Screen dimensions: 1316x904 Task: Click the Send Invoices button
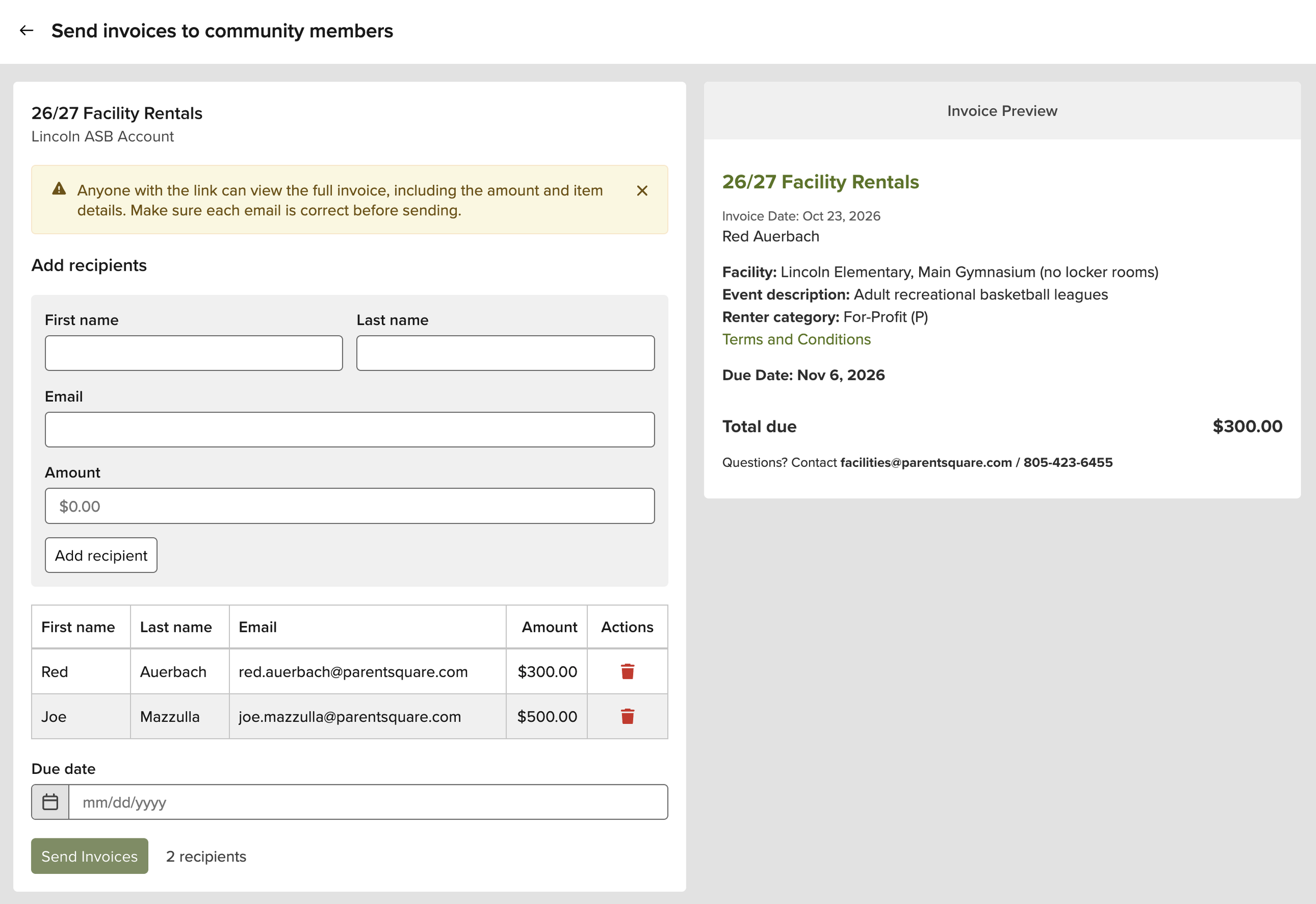tap(89, 857)
